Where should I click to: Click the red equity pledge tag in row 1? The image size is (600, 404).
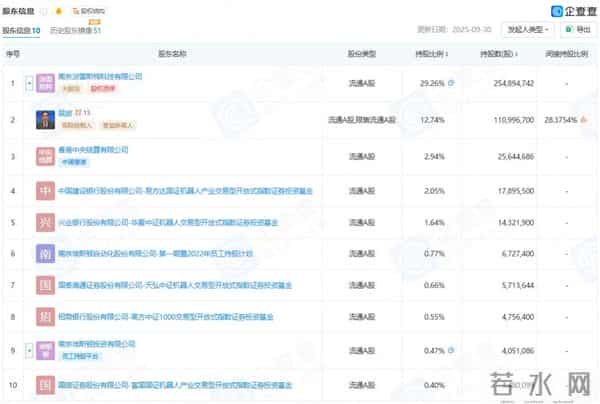(x=103, y=89)
